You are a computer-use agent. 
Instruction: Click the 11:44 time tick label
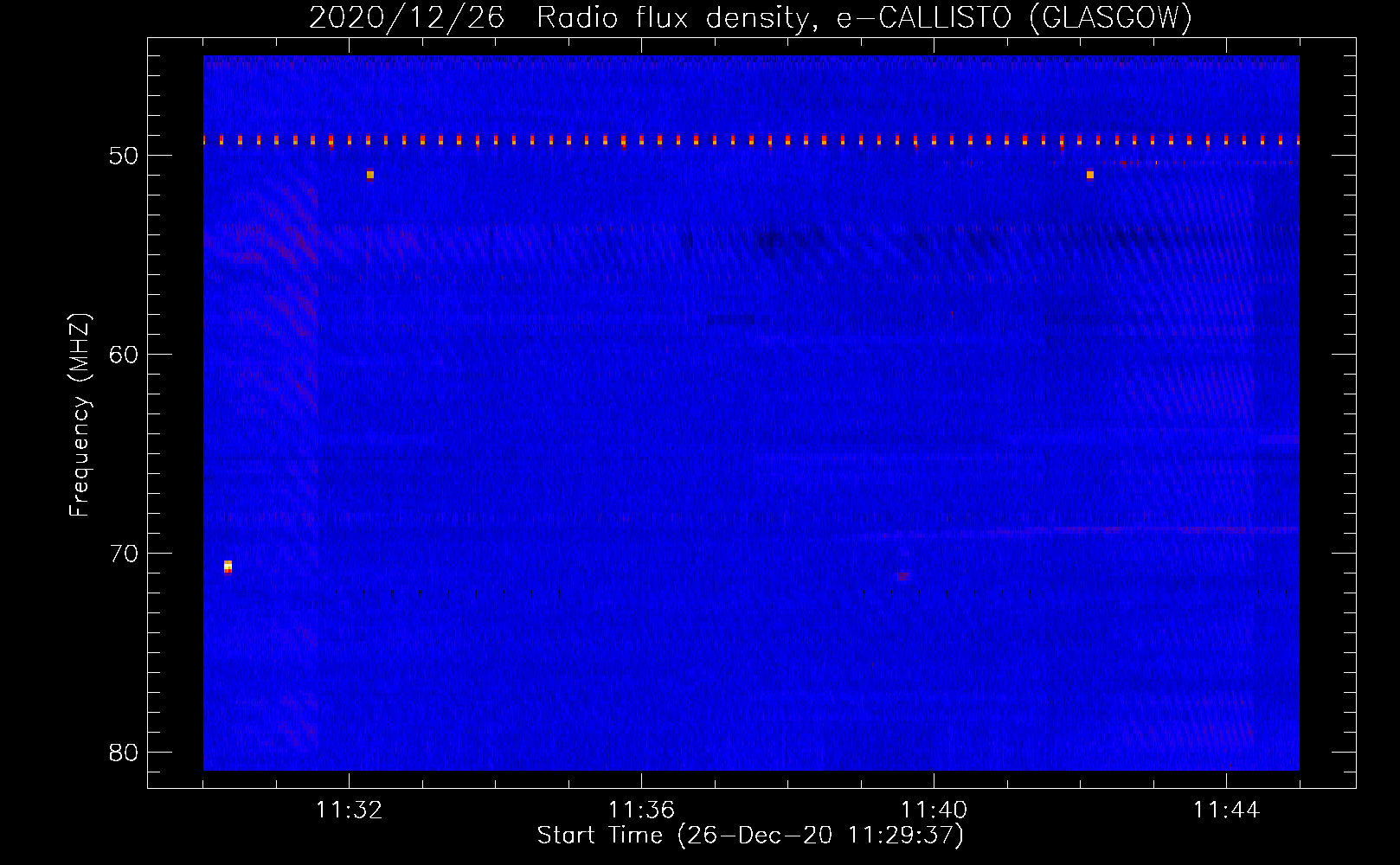coord(1226,811)
